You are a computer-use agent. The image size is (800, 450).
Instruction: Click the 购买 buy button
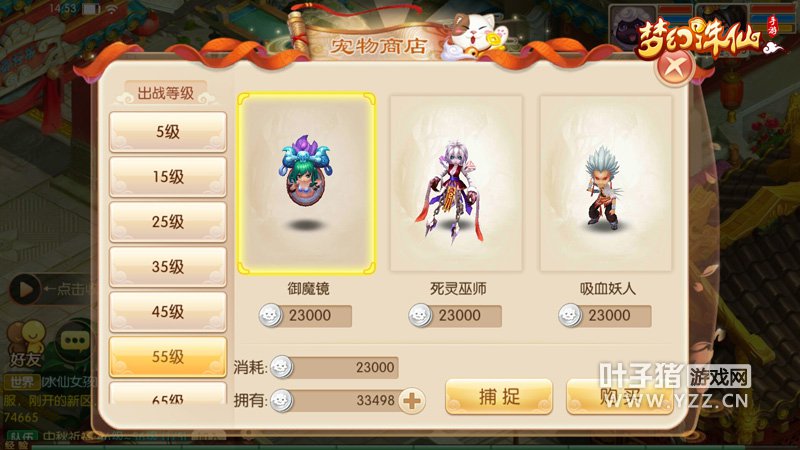click(619, 396)
